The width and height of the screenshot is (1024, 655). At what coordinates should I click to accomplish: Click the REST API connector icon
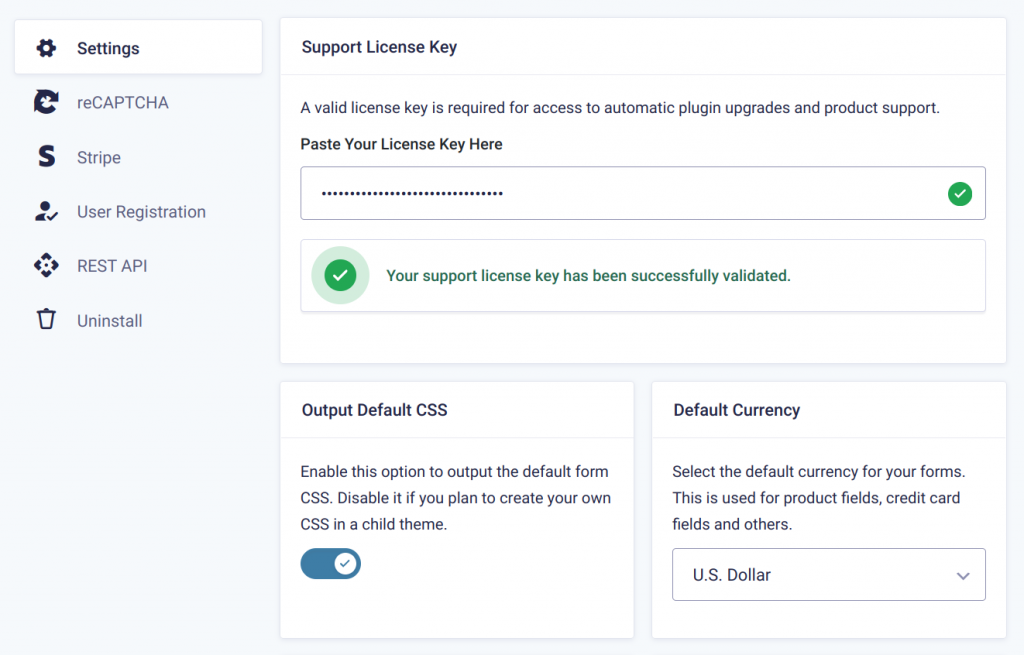45,265
